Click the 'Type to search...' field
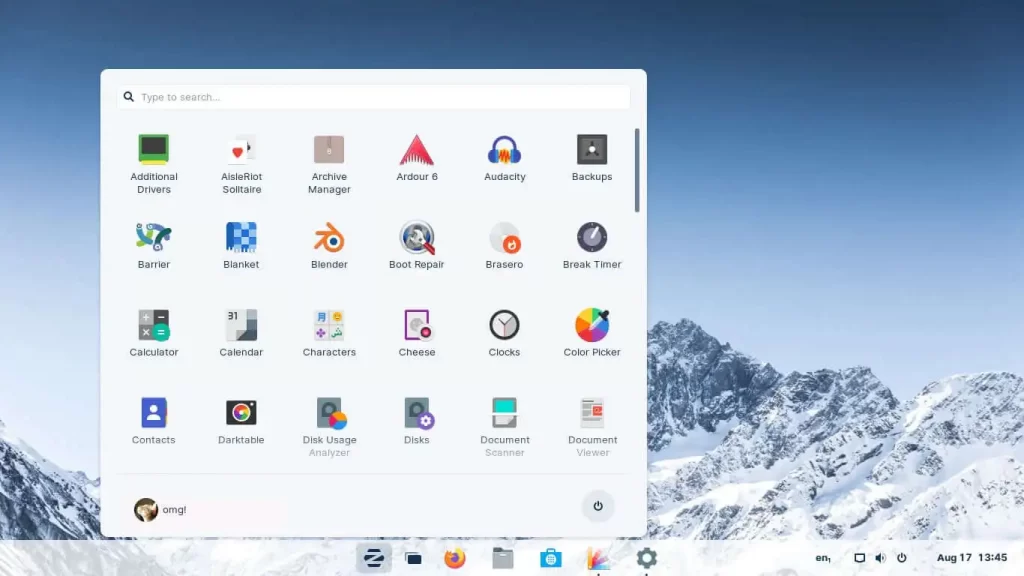Image resolution: width=1024 pixels, height=576 pixels. 374,97
